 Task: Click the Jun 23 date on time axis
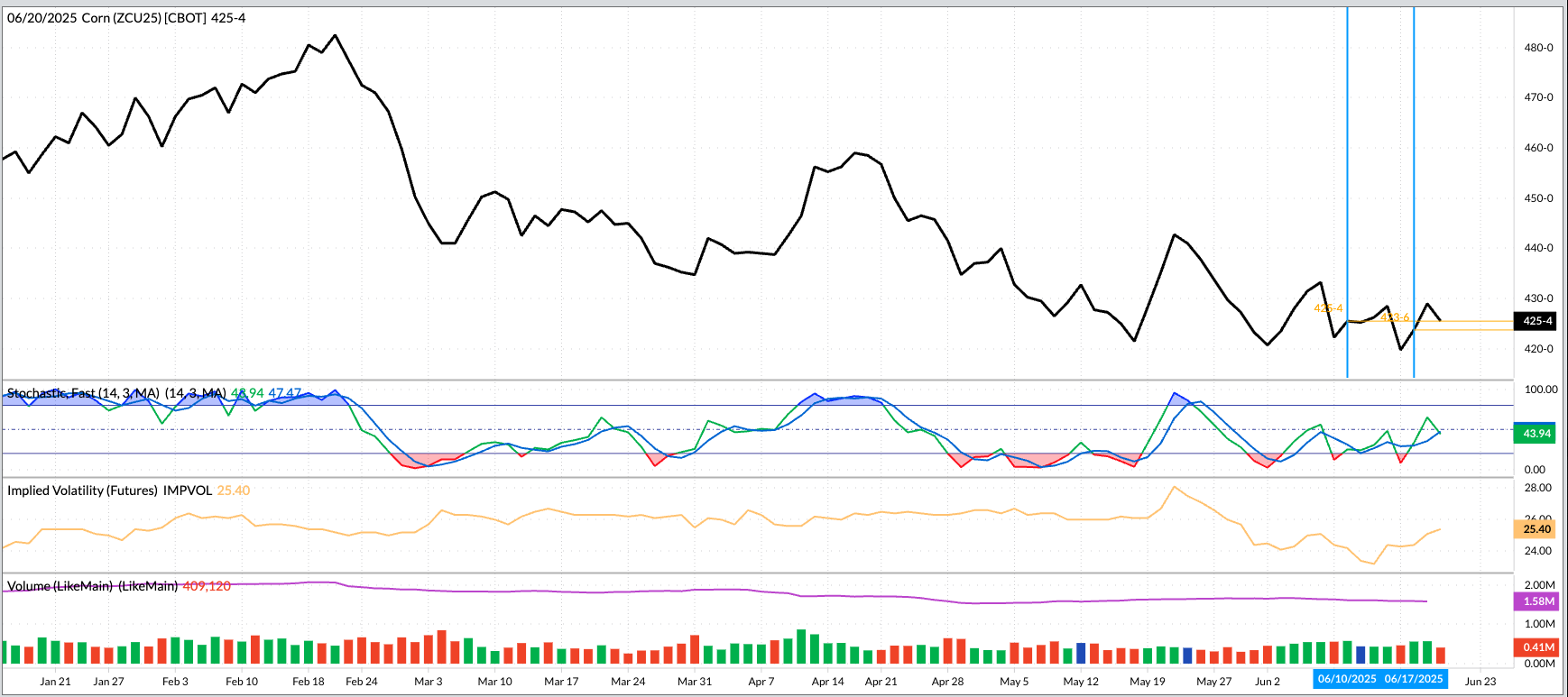(1480, 682)
